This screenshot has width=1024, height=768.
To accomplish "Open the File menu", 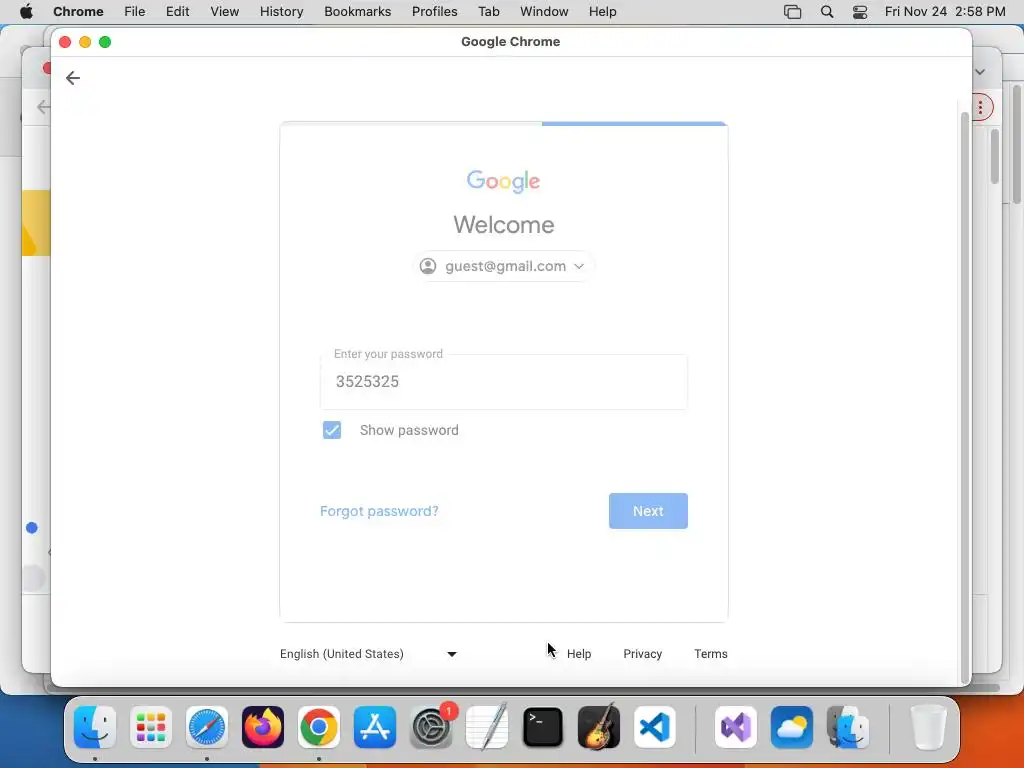I will click(135, 12).
